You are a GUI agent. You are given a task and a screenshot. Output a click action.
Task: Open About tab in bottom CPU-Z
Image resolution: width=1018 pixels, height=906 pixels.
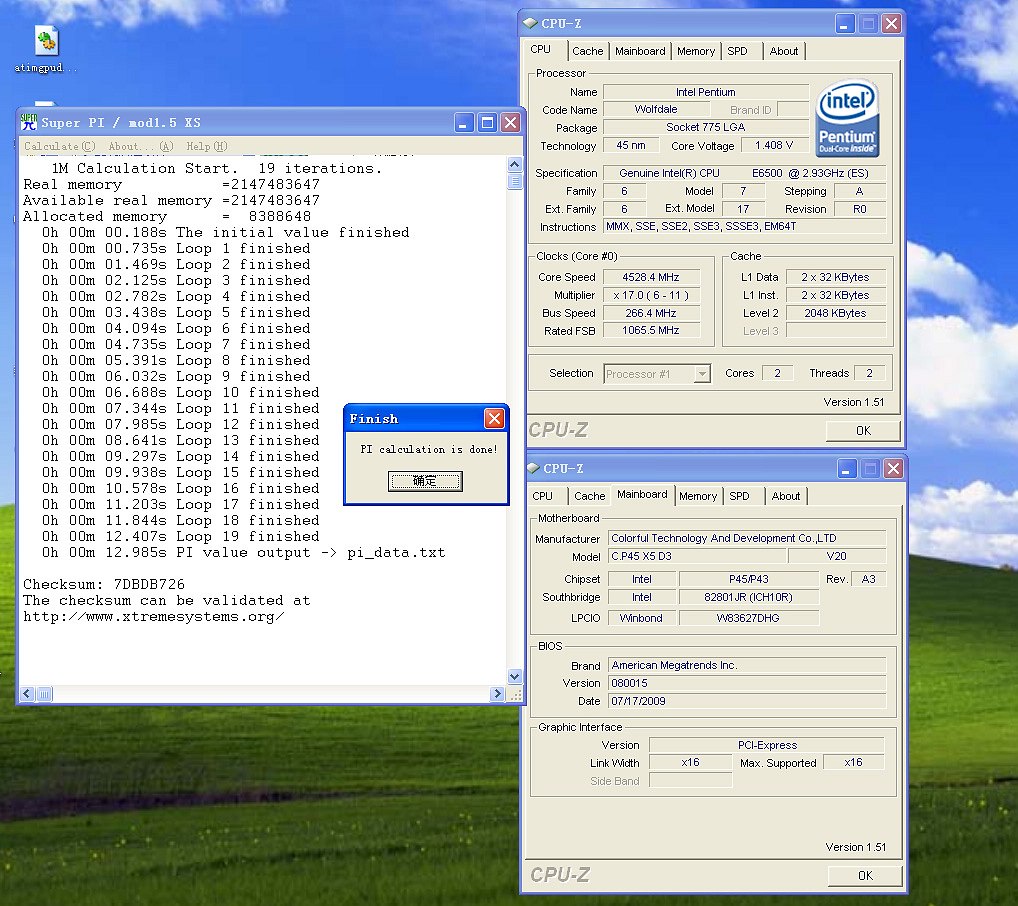point(786,496)
